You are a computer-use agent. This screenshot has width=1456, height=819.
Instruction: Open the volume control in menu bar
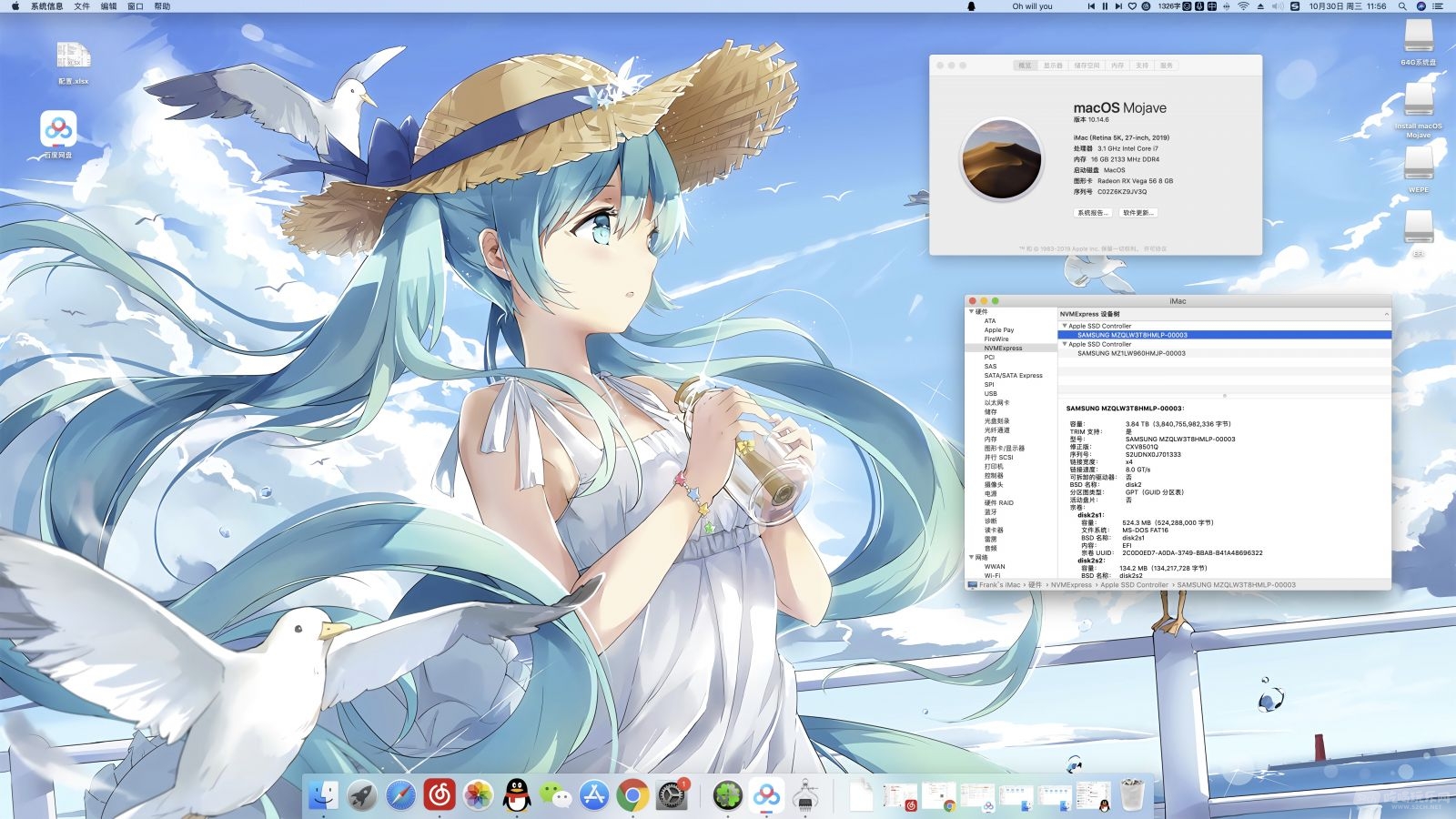pyautogui.click(x=1278, y=6)
